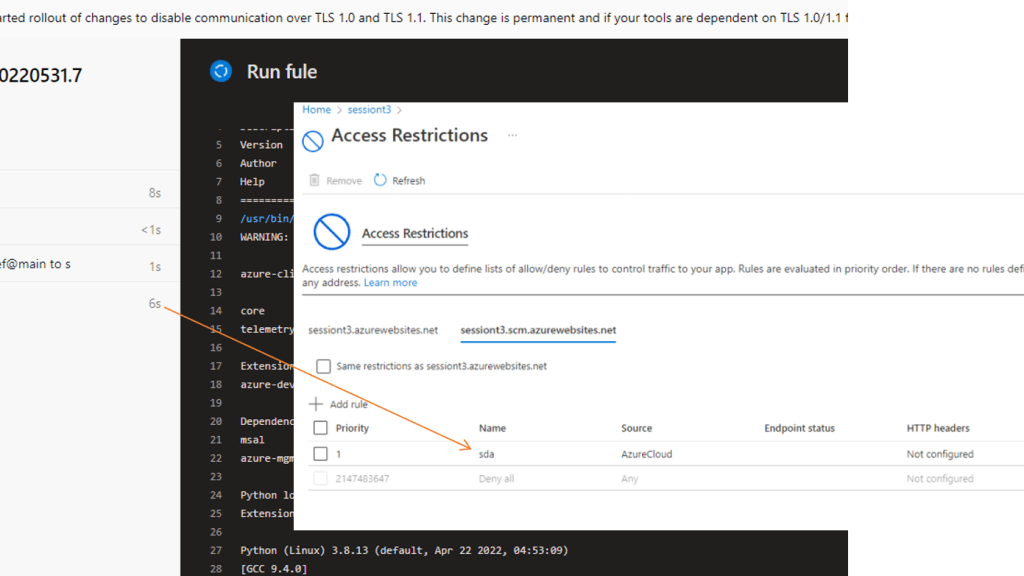Toggle the select-all checkbox in Priority header

coord(320,428)
